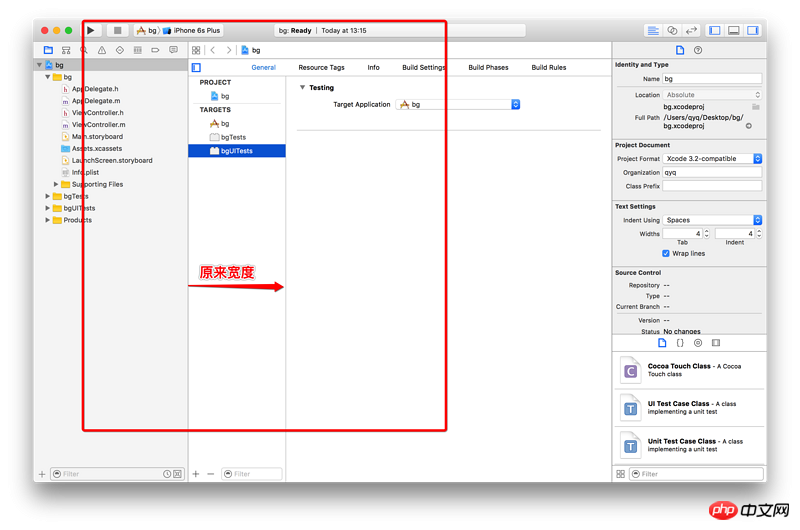800x530 pixels.
Task: Reveal bg.xcodeproj full path in Finder
Action: coord(748,126)
